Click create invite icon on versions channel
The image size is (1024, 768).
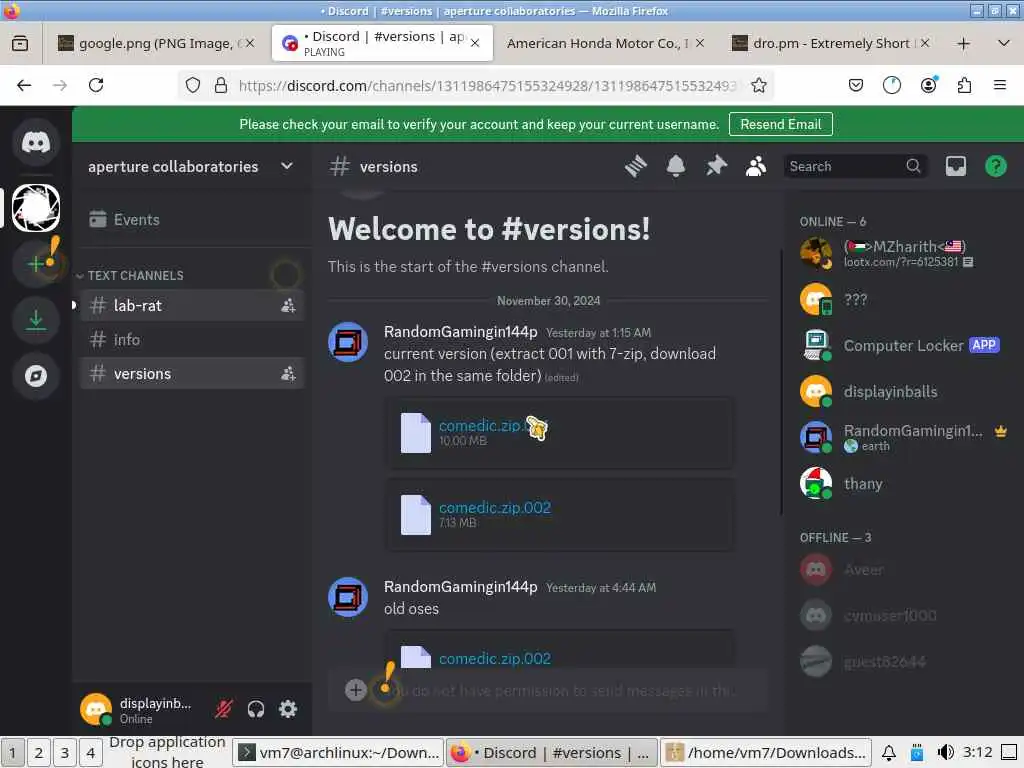point(288,374)
